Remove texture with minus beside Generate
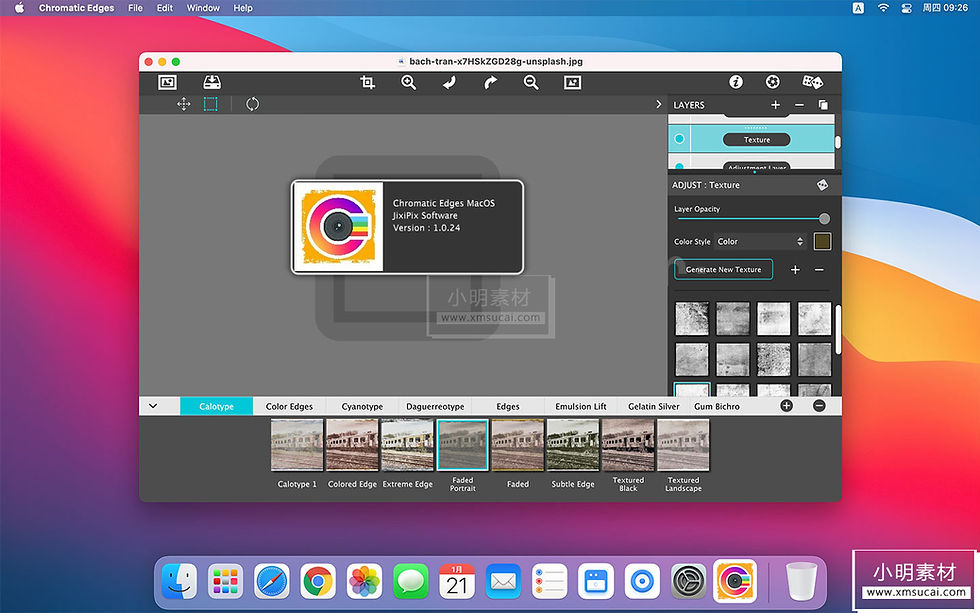The image size is (980, 613). coord(819,270)
